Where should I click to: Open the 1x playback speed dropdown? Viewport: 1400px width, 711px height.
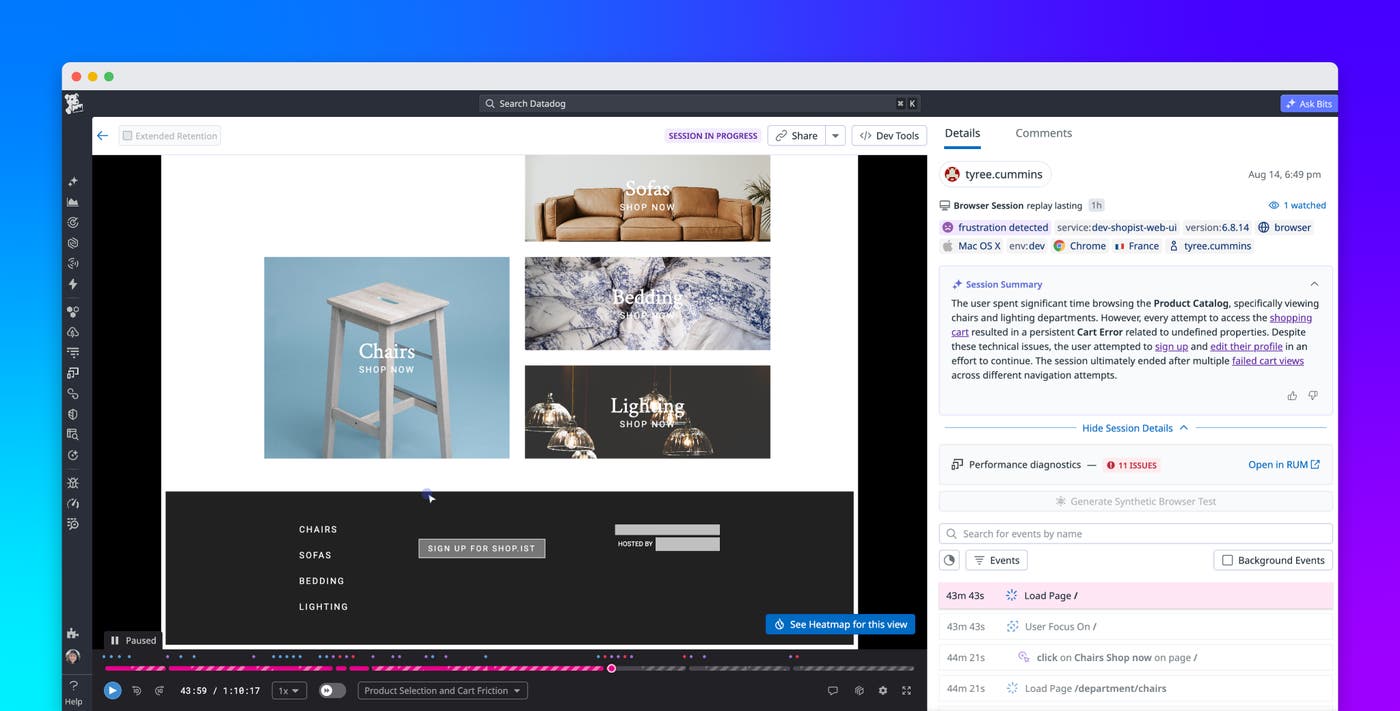(289, 690)
